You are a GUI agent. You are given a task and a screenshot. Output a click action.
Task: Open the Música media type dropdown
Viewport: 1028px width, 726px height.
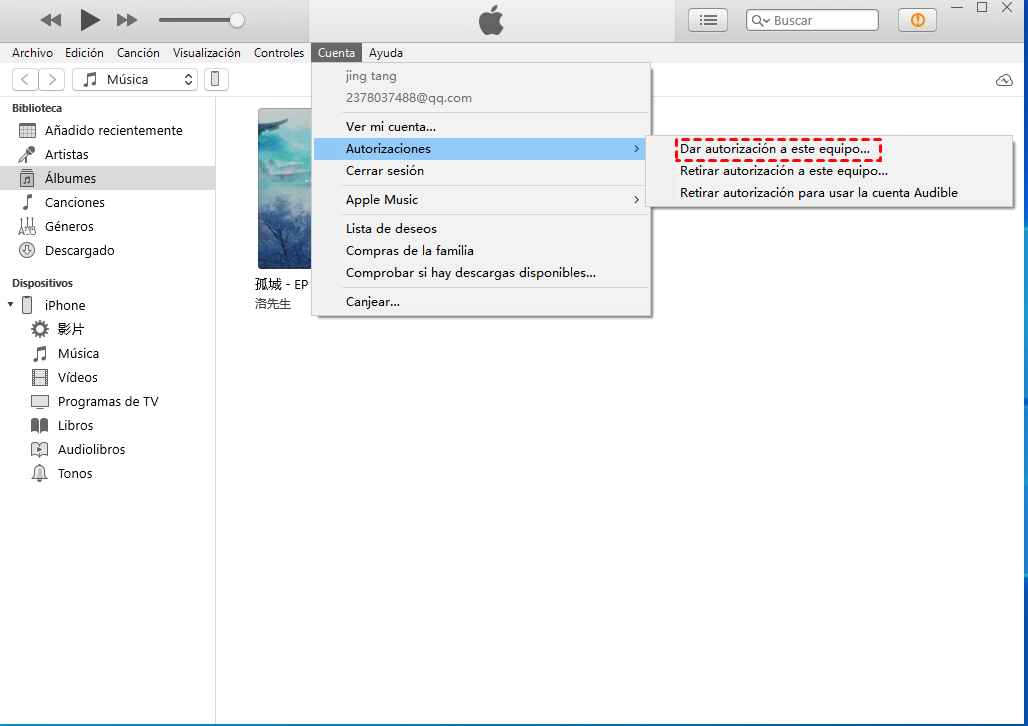point(135,80)
